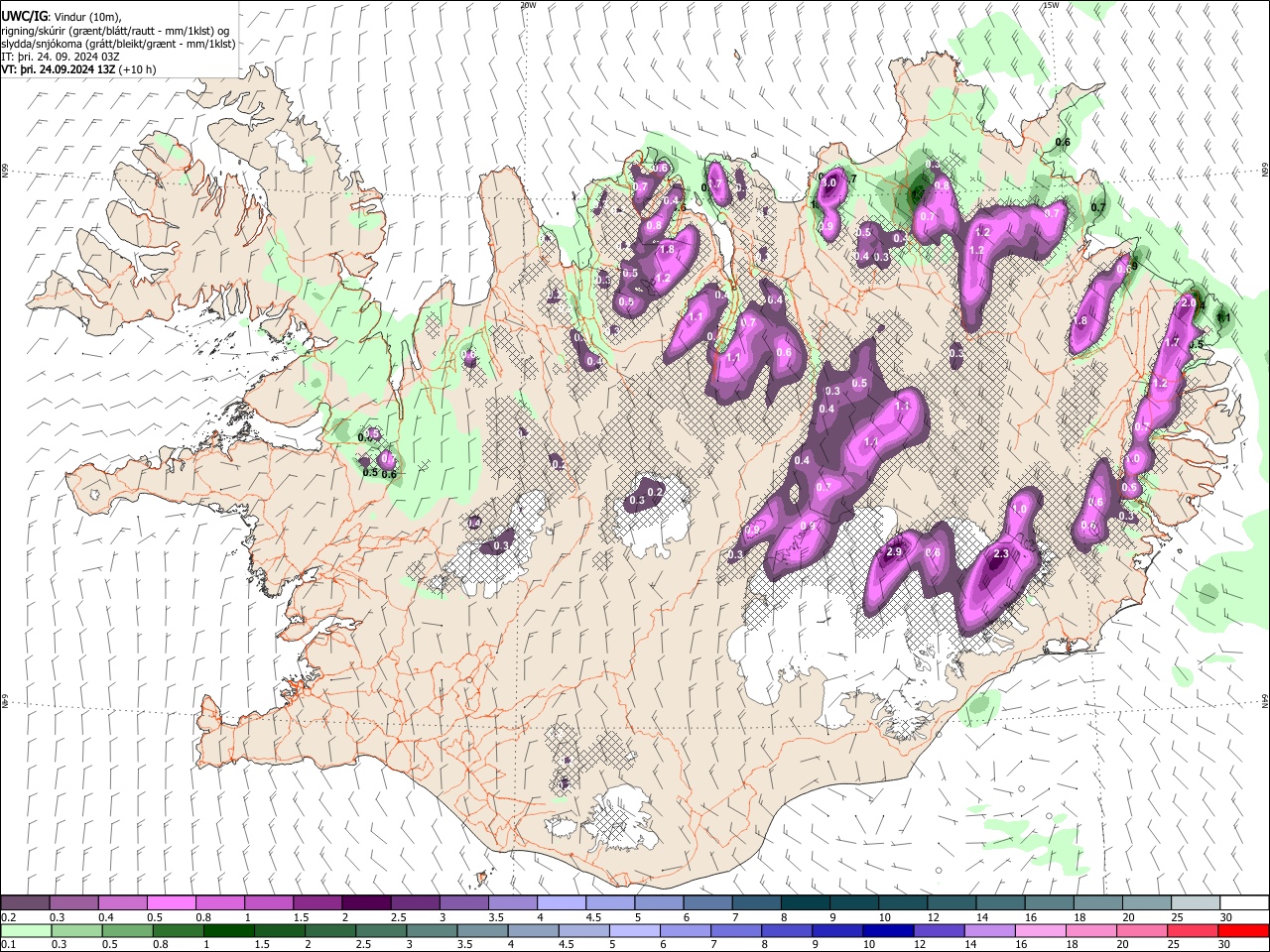The width and height of the screenshot is (1270, 952).
Task: Click the "rigning/skúrir" legend description line
Action: [116, 31]
